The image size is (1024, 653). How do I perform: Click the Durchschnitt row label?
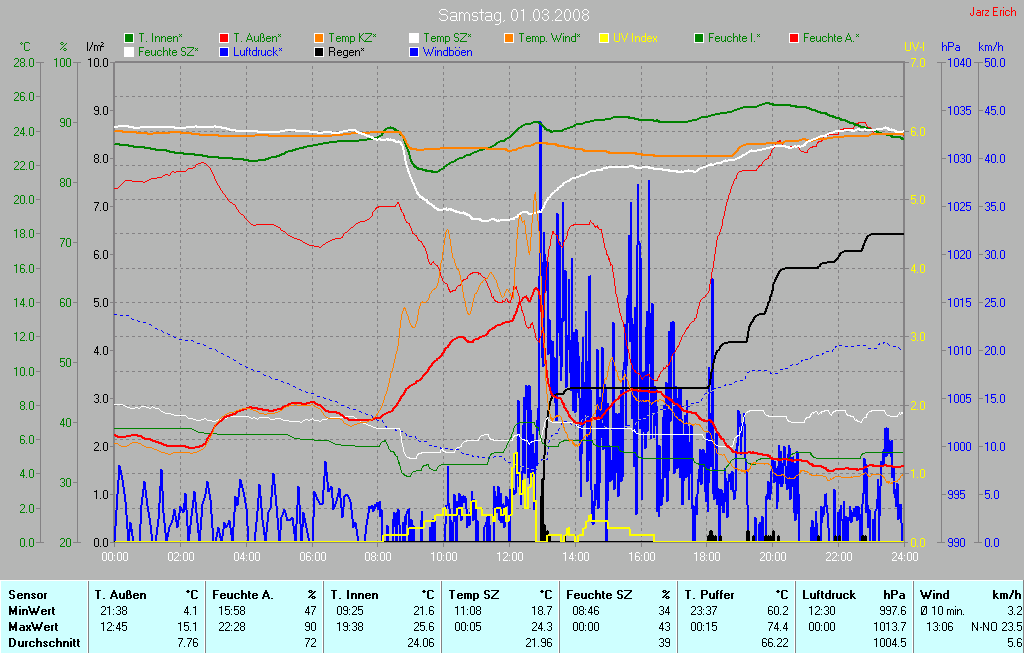(x=44, y=642)
